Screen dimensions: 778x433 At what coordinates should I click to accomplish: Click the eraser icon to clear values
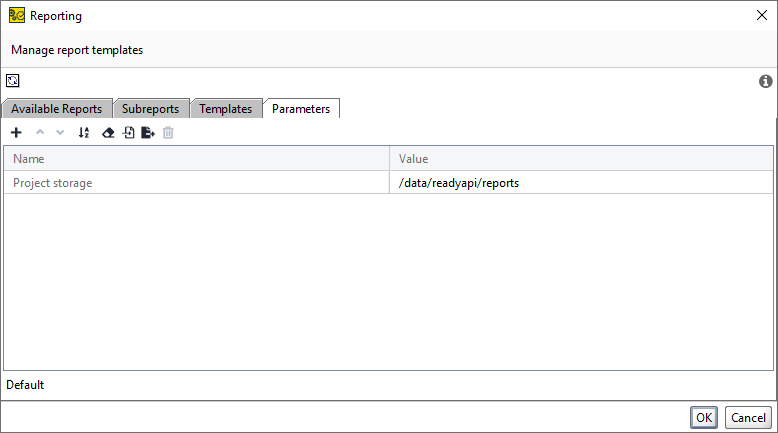coord(108,132)
